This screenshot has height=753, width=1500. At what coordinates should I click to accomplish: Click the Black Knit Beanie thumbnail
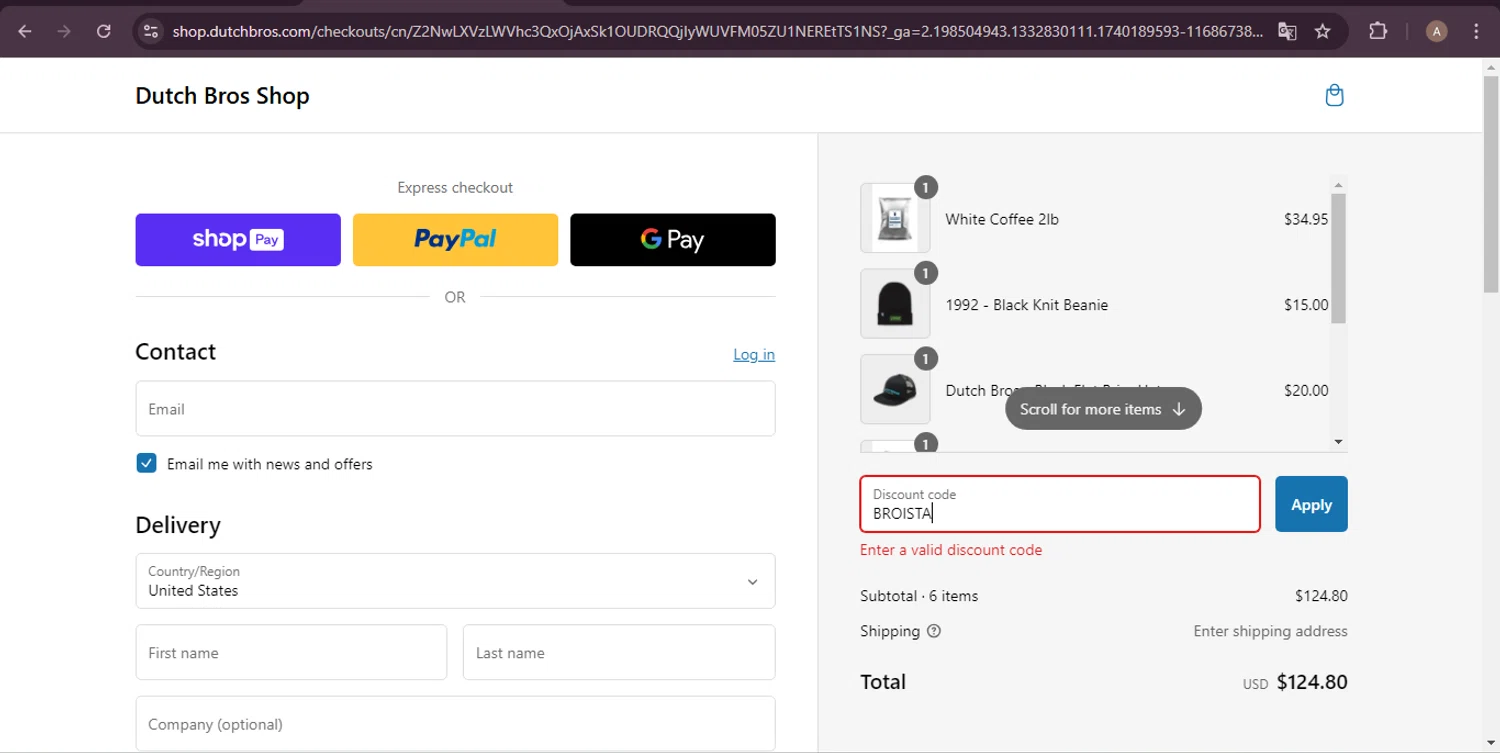point(895,303)
